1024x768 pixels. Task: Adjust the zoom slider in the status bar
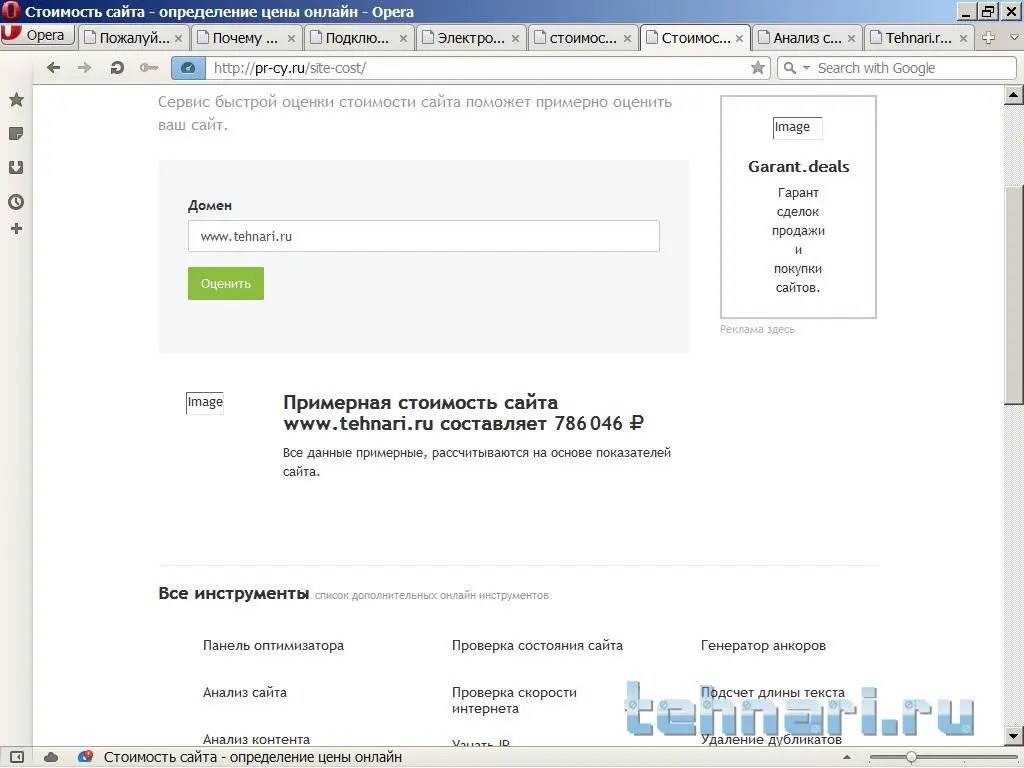[910, 758]
